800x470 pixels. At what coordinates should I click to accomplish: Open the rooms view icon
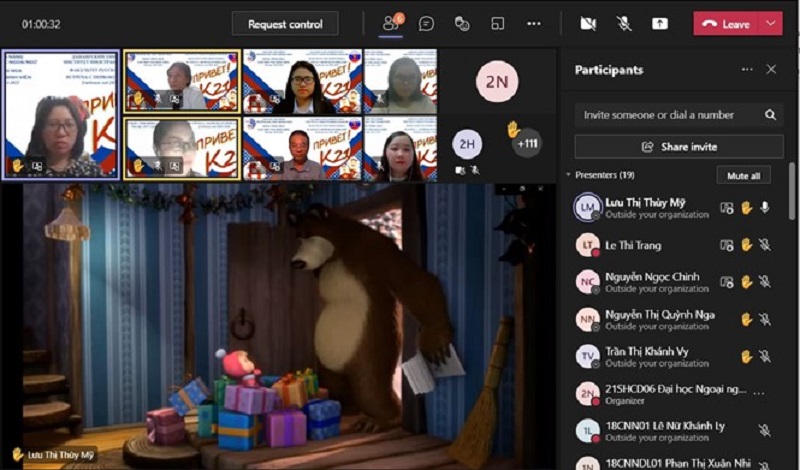(x=497, y=23)
